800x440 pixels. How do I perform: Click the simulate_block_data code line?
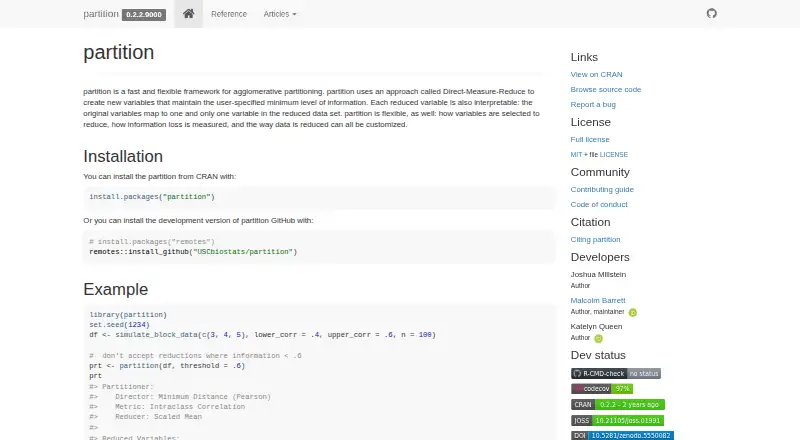(x=262, y=335)
